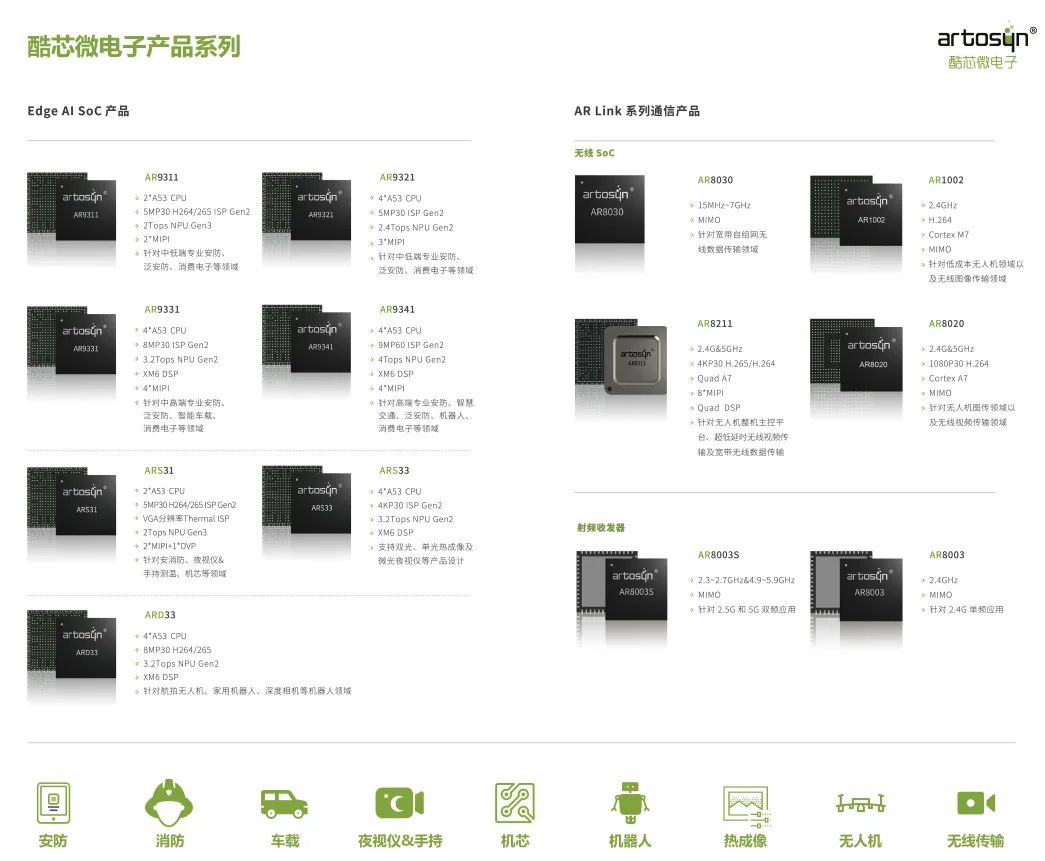Click the AR1002 product title
The image size is (1045, 861).
[946, 180]
